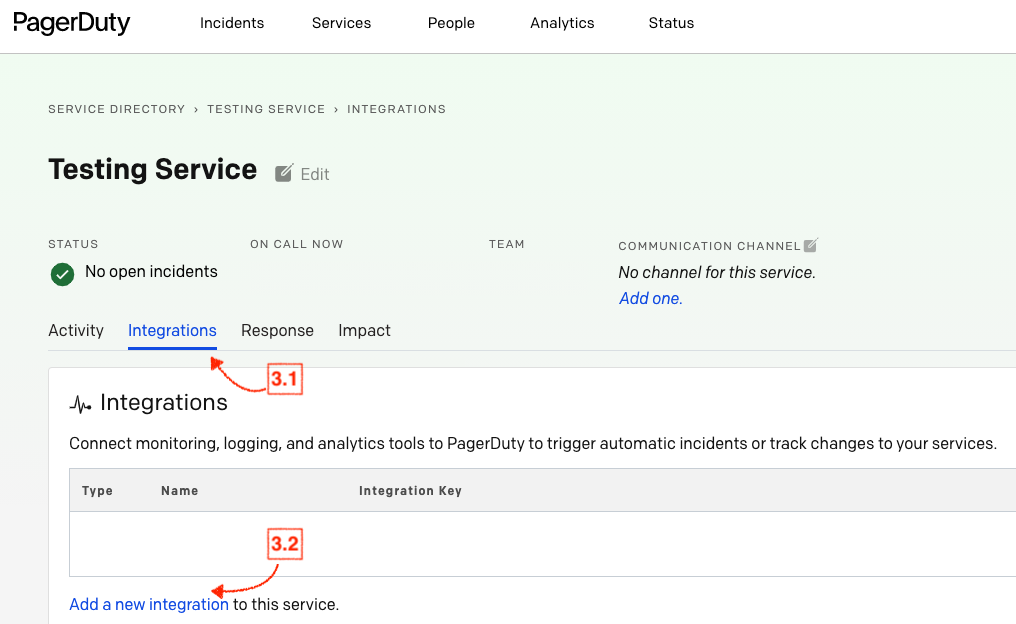The image size is (1016, 624).
Task: Select the Integrations tab
Action: (172, 330)
